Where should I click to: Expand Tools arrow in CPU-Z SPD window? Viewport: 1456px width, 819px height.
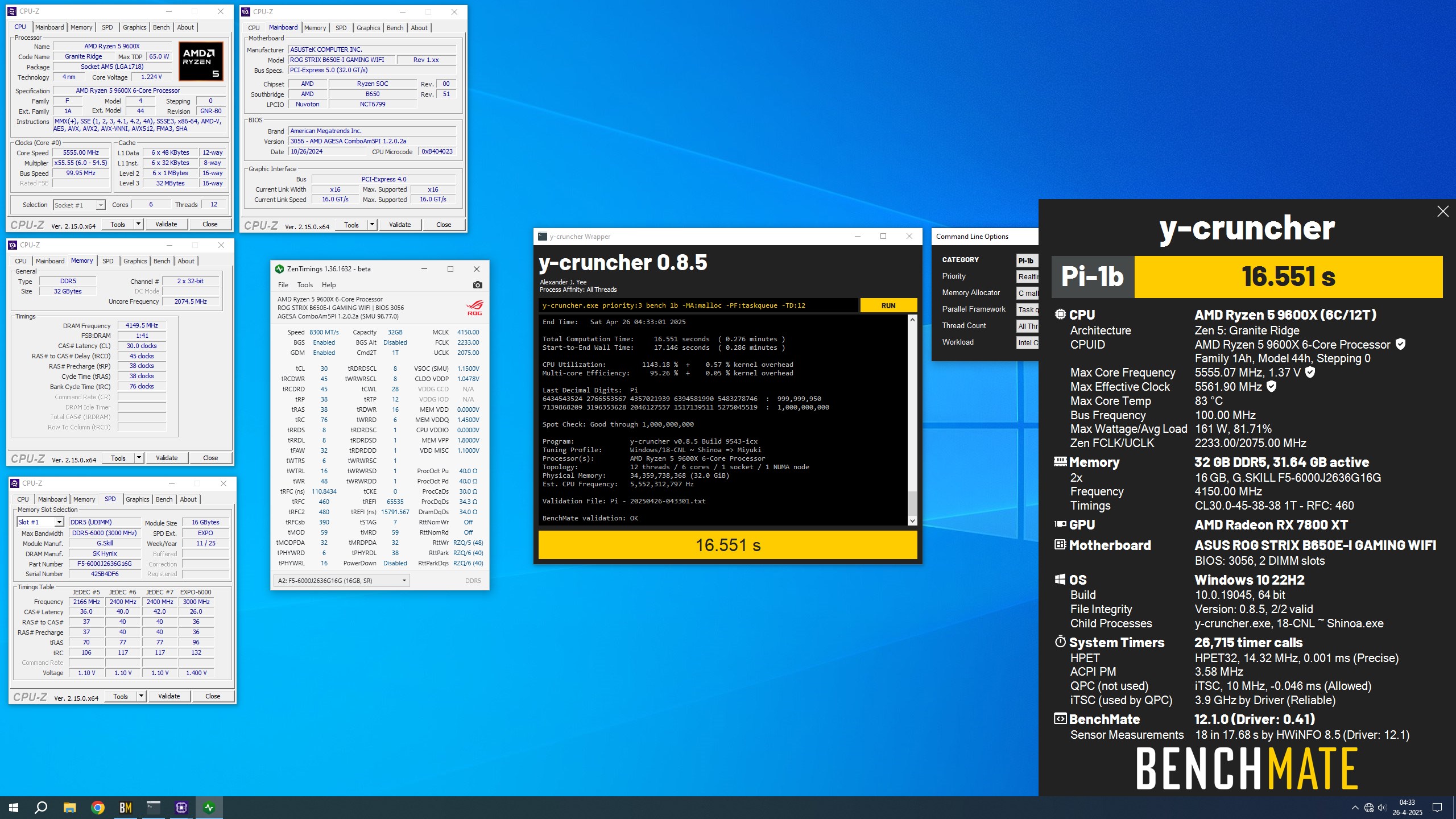[140, 696]
